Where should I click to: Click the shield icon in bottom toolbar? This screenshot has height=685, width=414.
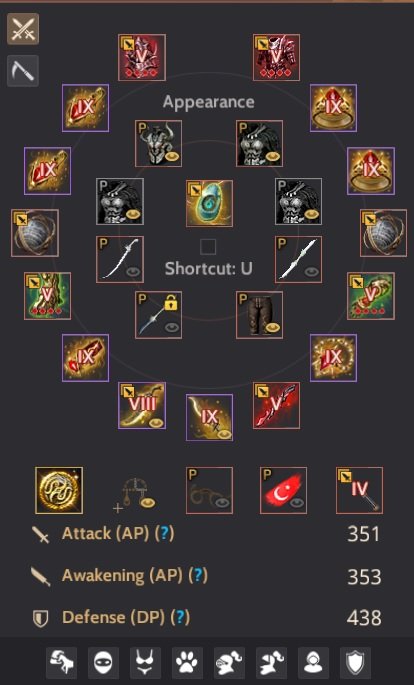pyautogui.click(x=355, y=663)
